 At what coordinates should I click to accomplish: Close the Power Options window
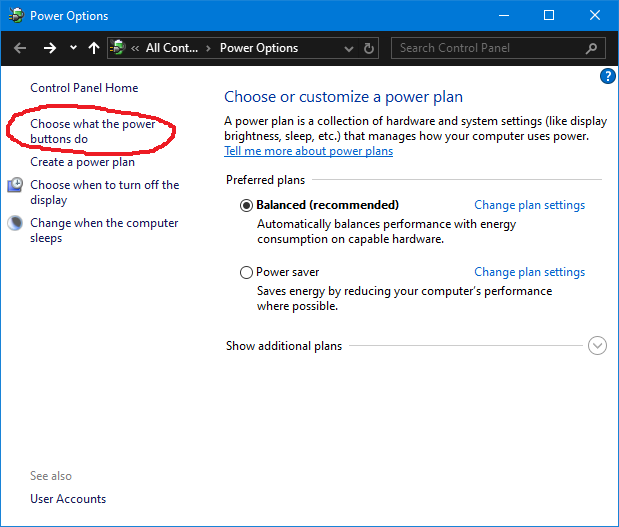point(595,15)
